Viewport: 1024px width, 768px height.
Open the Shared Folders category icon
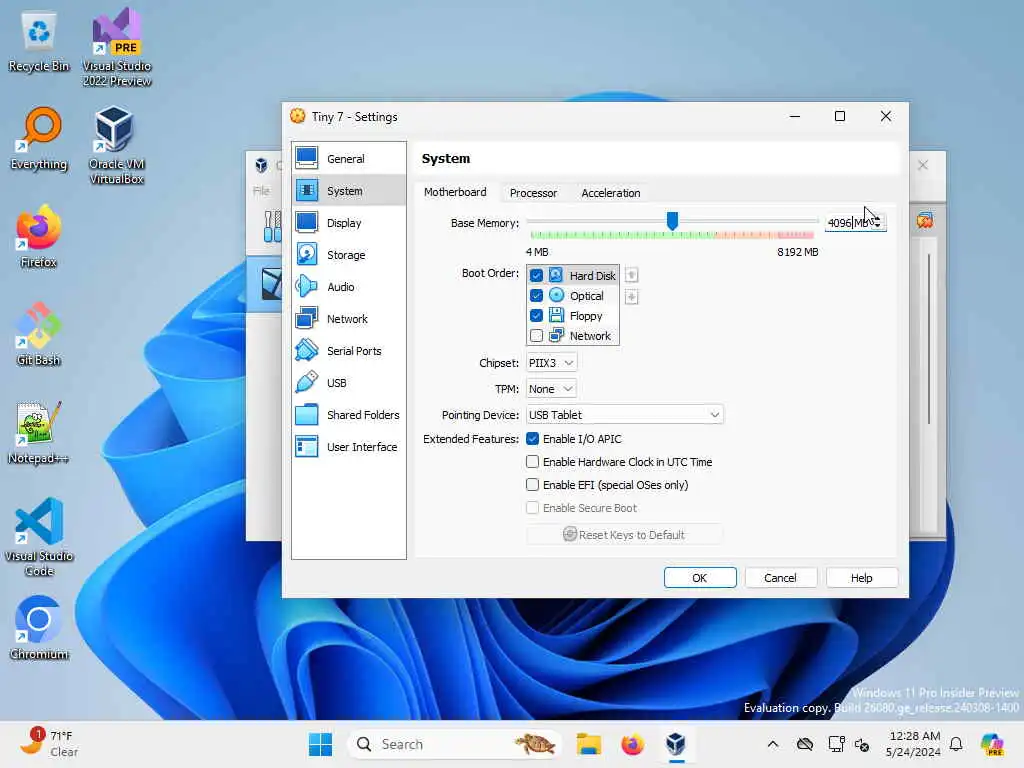[x=306, y=415]
